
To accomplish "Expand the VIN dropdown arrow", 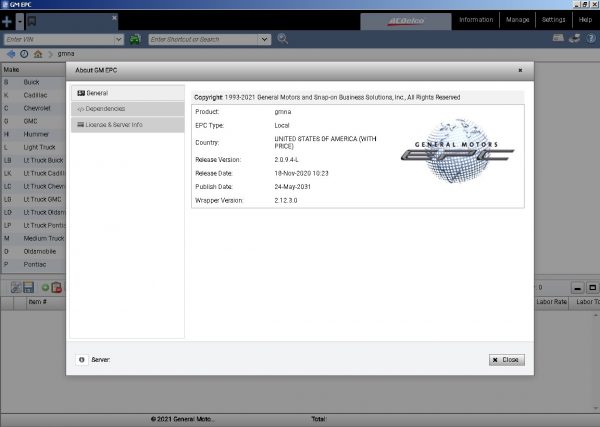I will (119, 39).
